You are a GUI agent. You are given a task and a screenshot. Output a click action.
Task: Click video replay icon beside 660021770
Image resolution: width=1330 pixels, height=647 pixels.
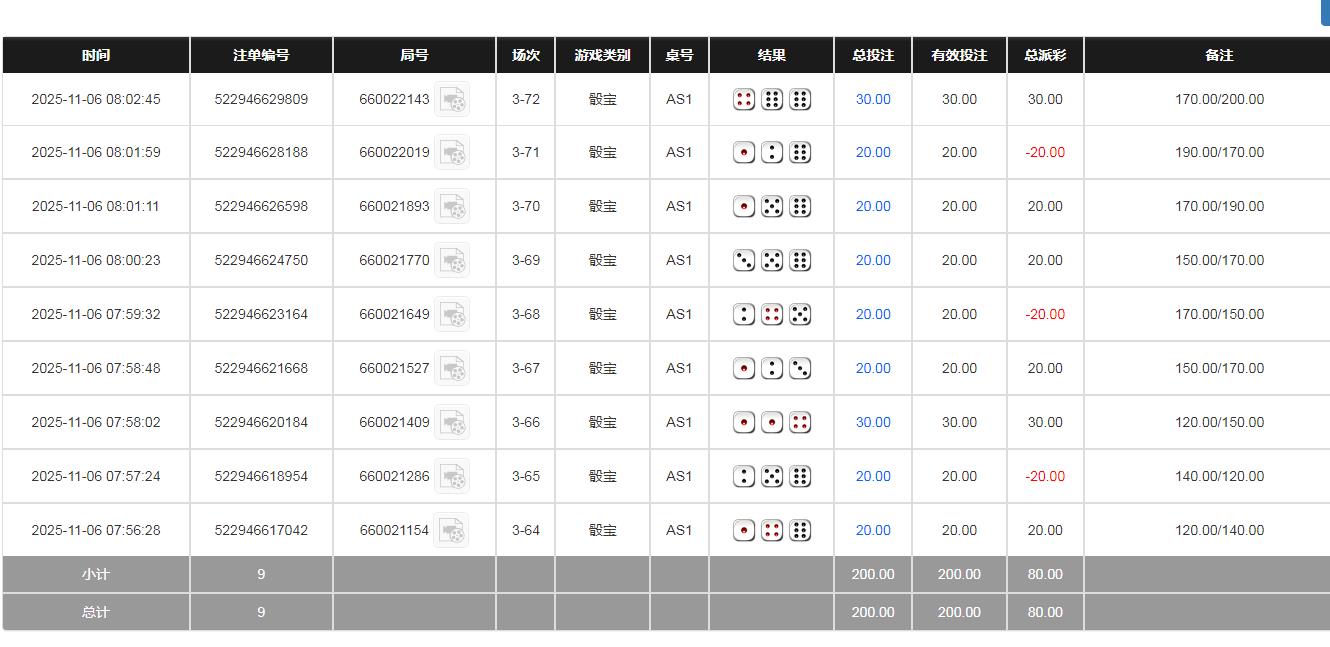tap(452, 261)
